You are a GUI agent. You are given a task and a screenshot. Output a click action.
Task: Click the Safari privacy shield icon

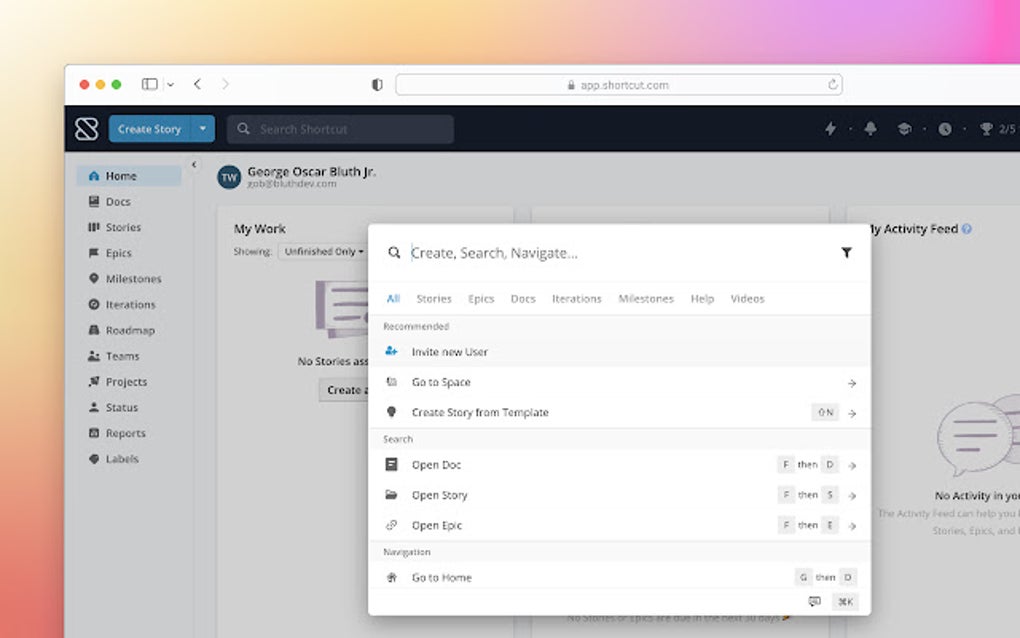coord(376,85)
